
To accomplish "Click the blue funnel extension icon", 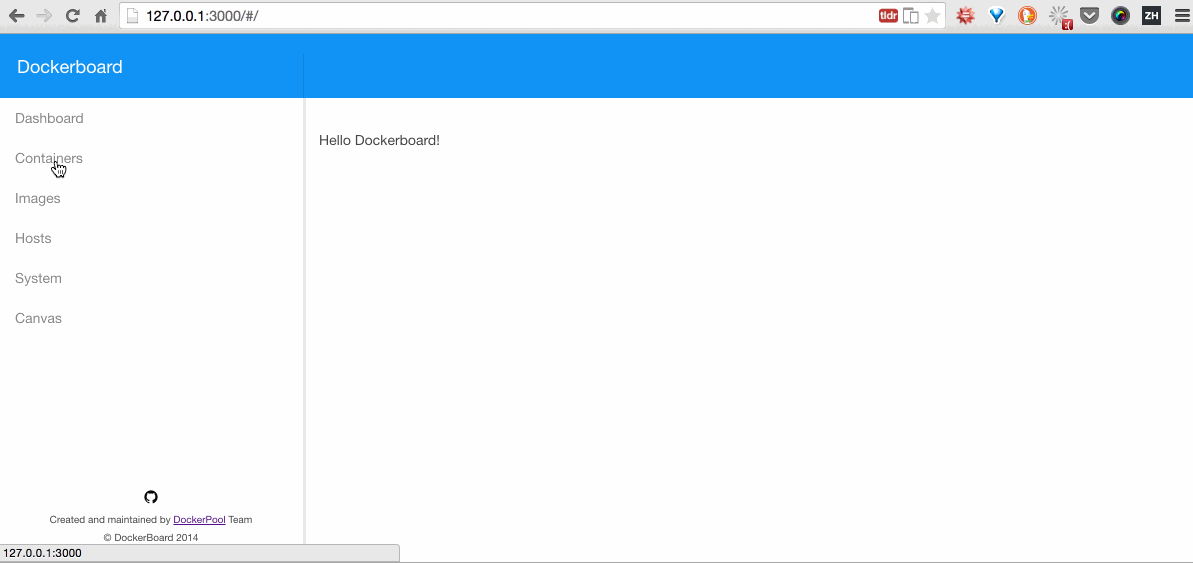I will click(997, 15).
